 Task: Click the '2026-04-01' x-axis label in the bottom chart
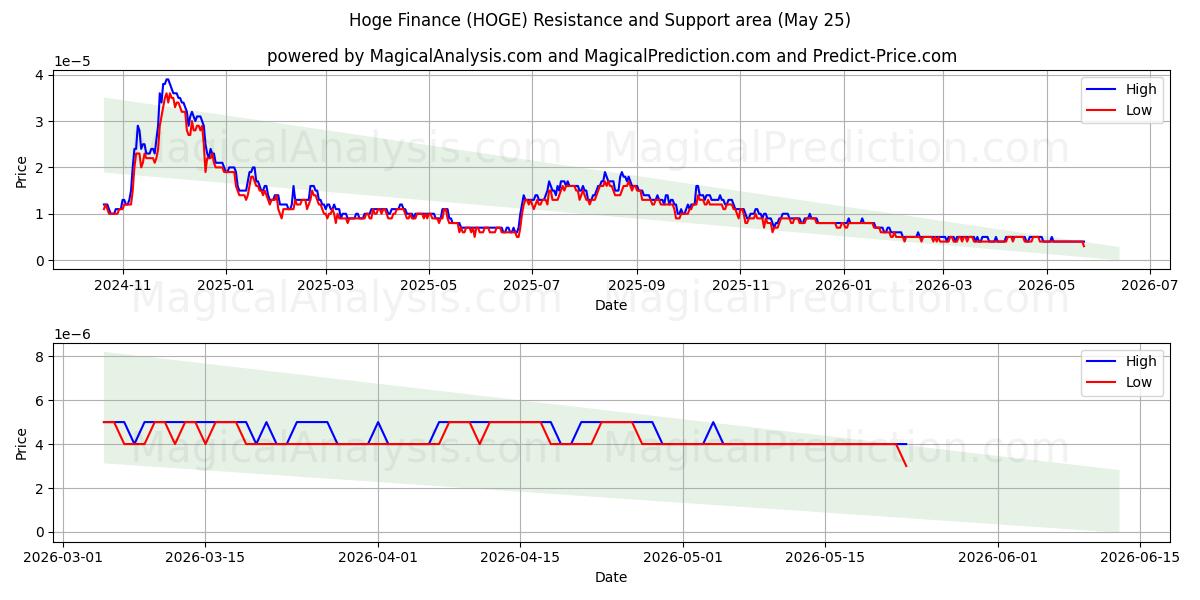[379, 557]
